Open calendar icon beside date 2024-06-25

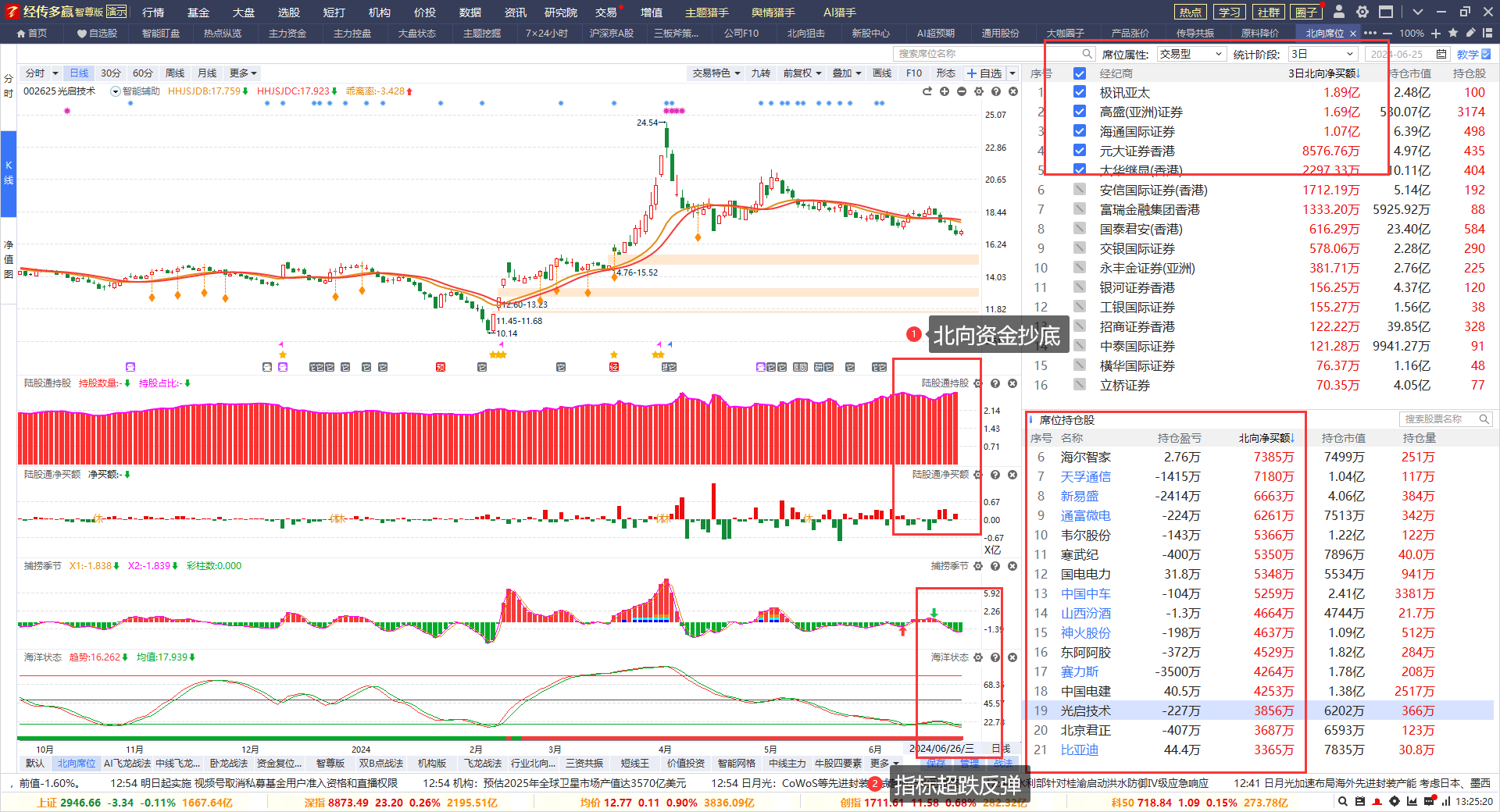(1441, 54)
